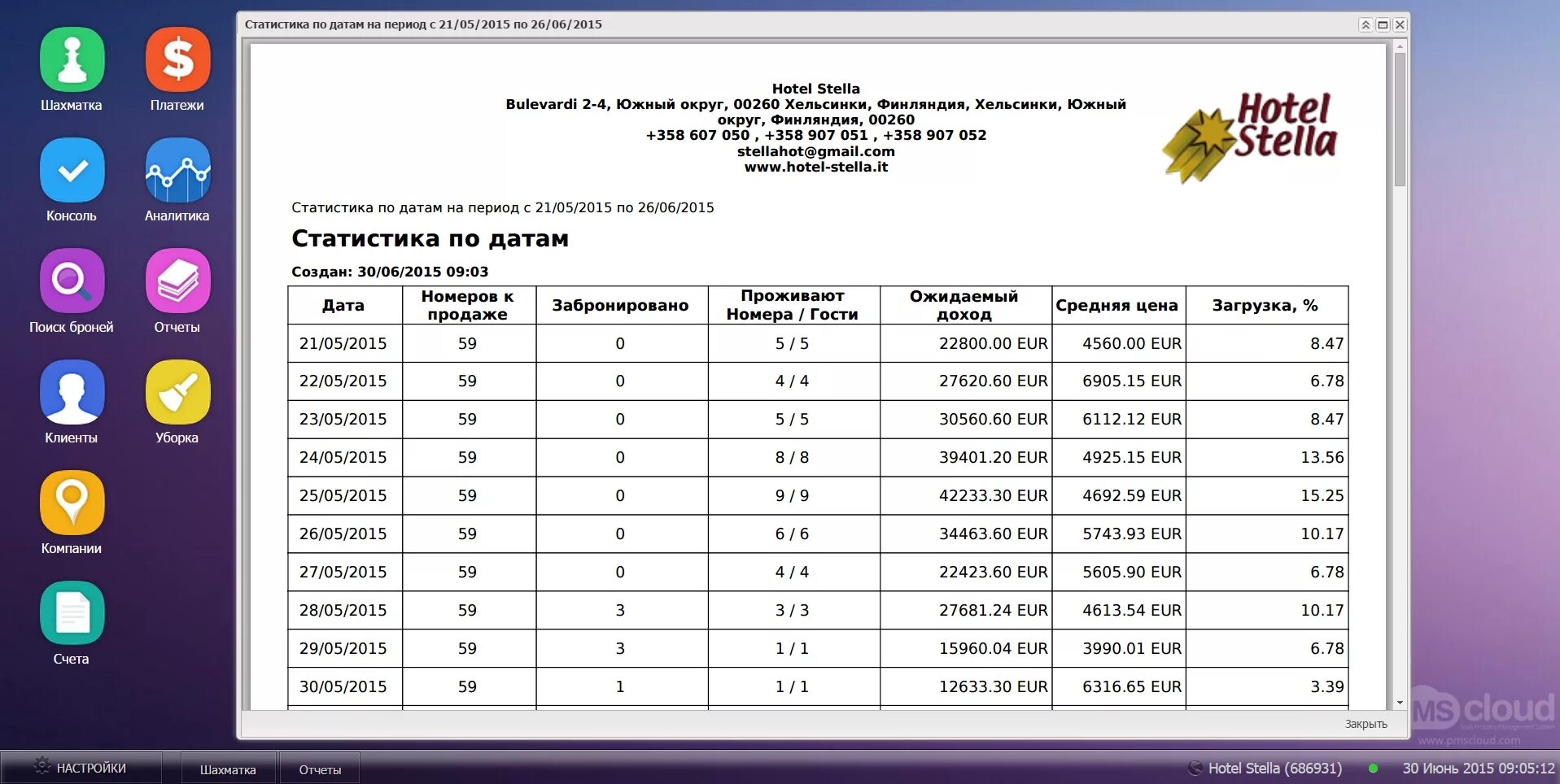The width and height of the screenshot is (1560, 784).
Task: Switch to the Отчеты taskbar tab
Action: [x=319, y=769]
